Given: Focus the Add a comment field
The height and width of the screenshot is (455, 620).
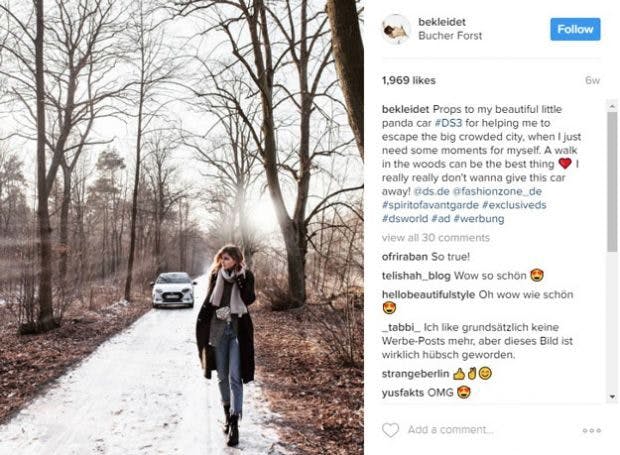Looking at the screenshot, I should 450,430.
